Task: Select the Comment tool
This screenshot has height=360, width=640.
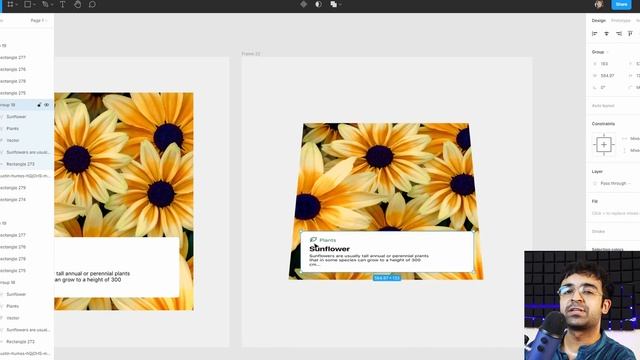Action: [x=92, y=4]
